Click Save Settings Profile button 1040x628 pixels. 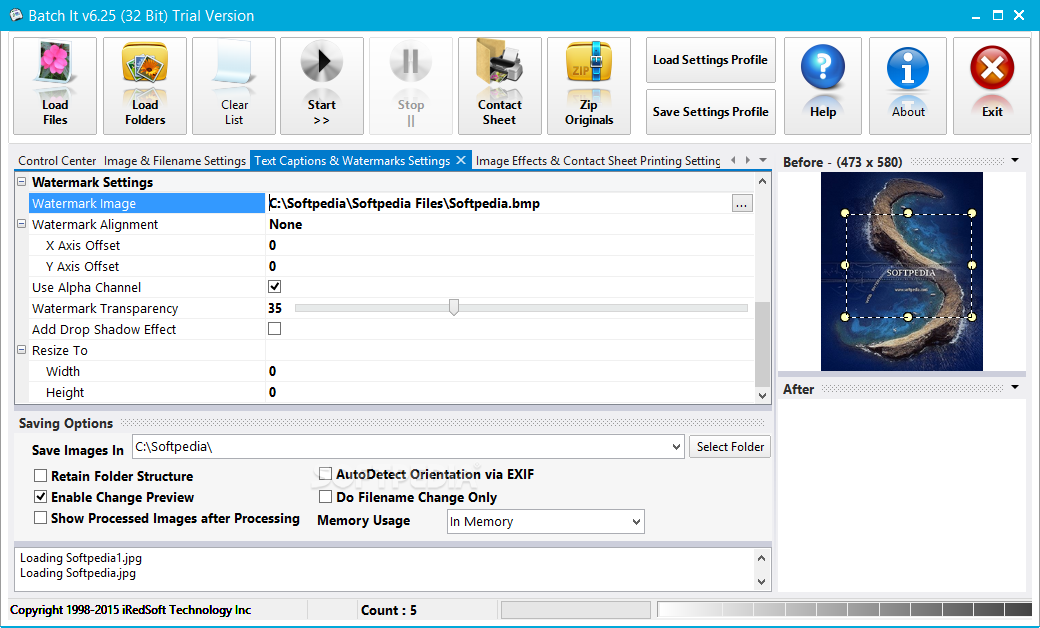(710, 112)
